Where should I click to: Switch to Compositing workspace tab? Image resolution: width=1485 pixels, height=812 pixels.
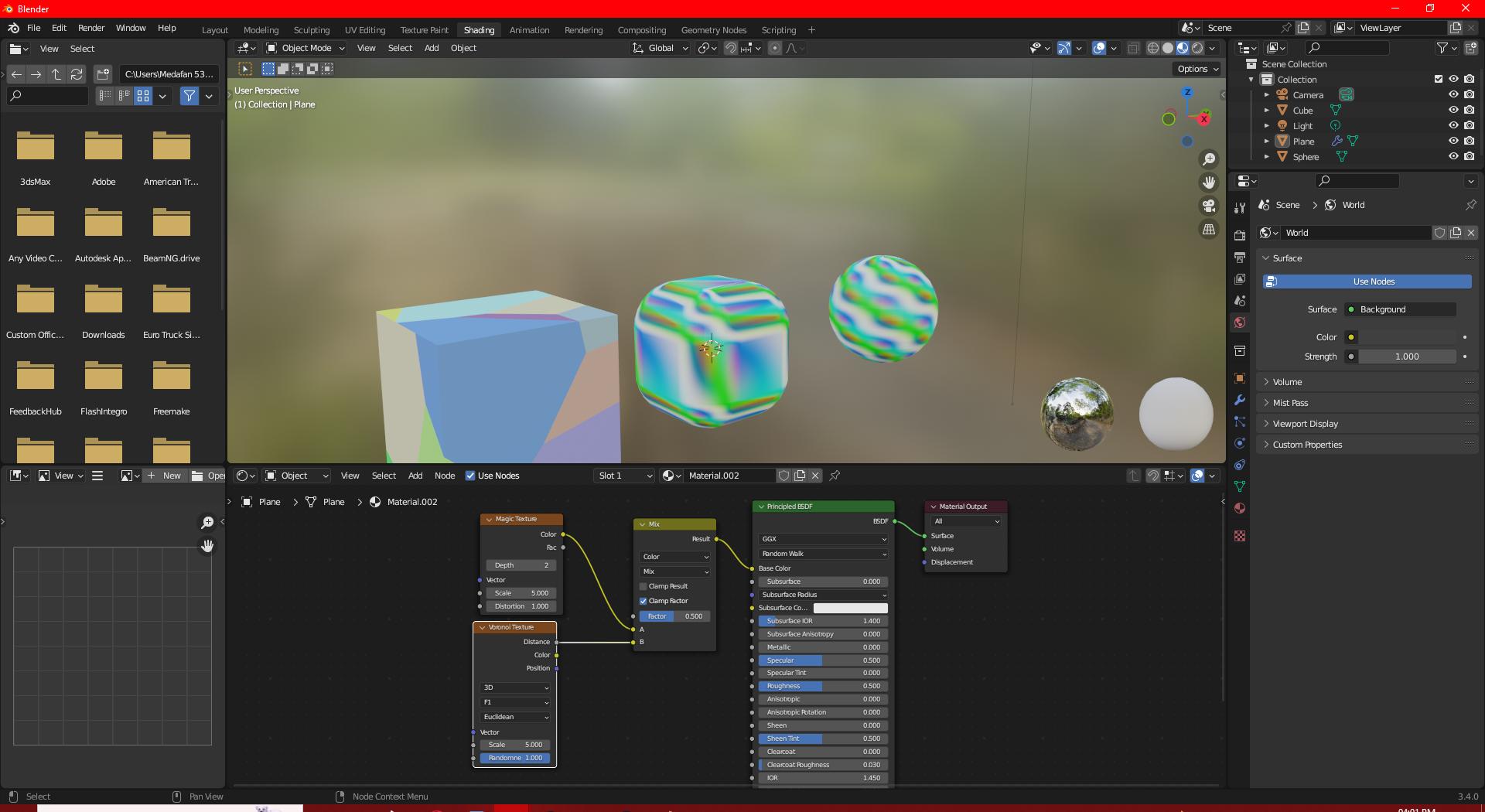(641, 30)
